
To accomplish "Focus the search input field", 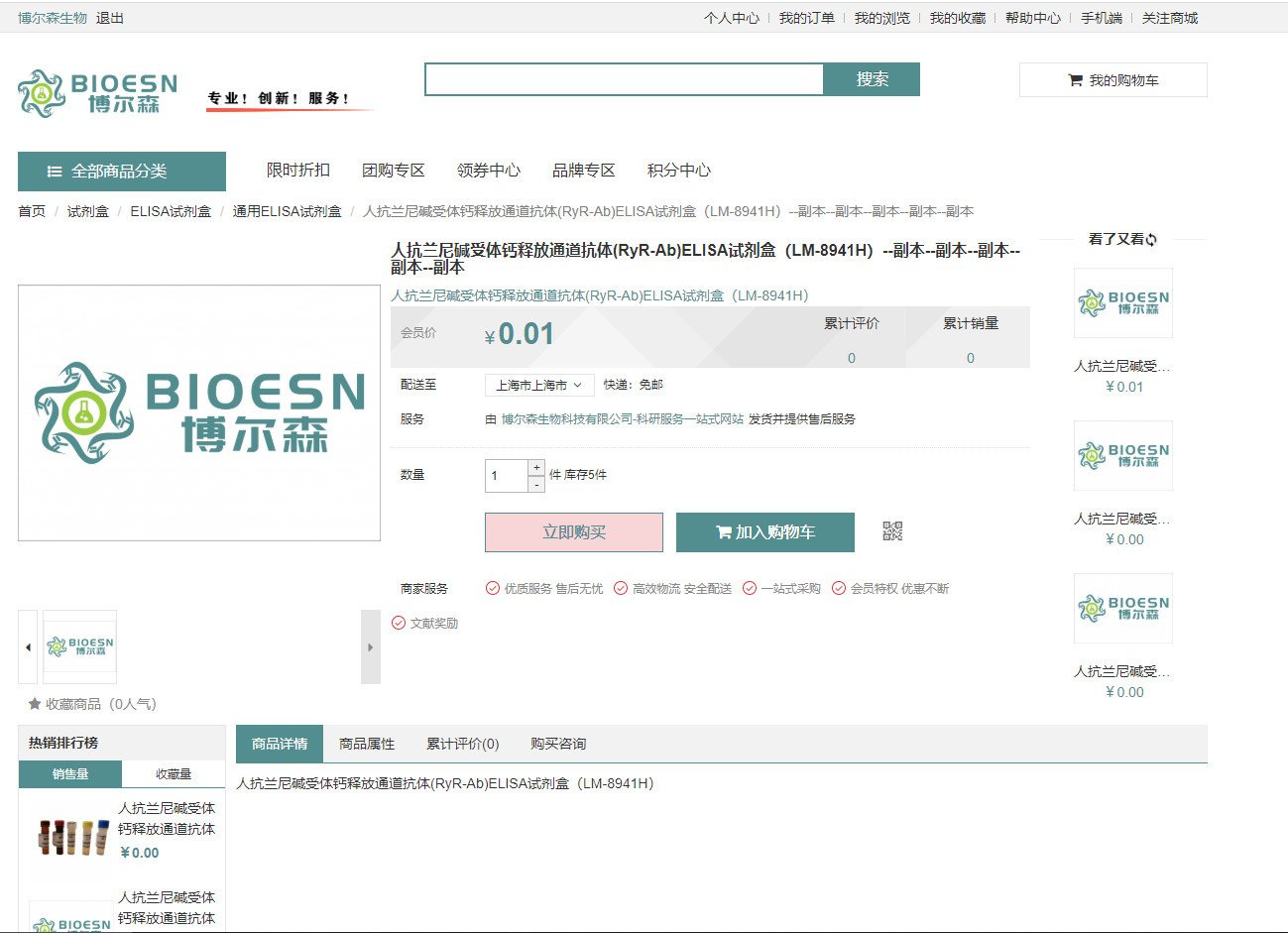I will pyautogui.click(x=624, y=79).
